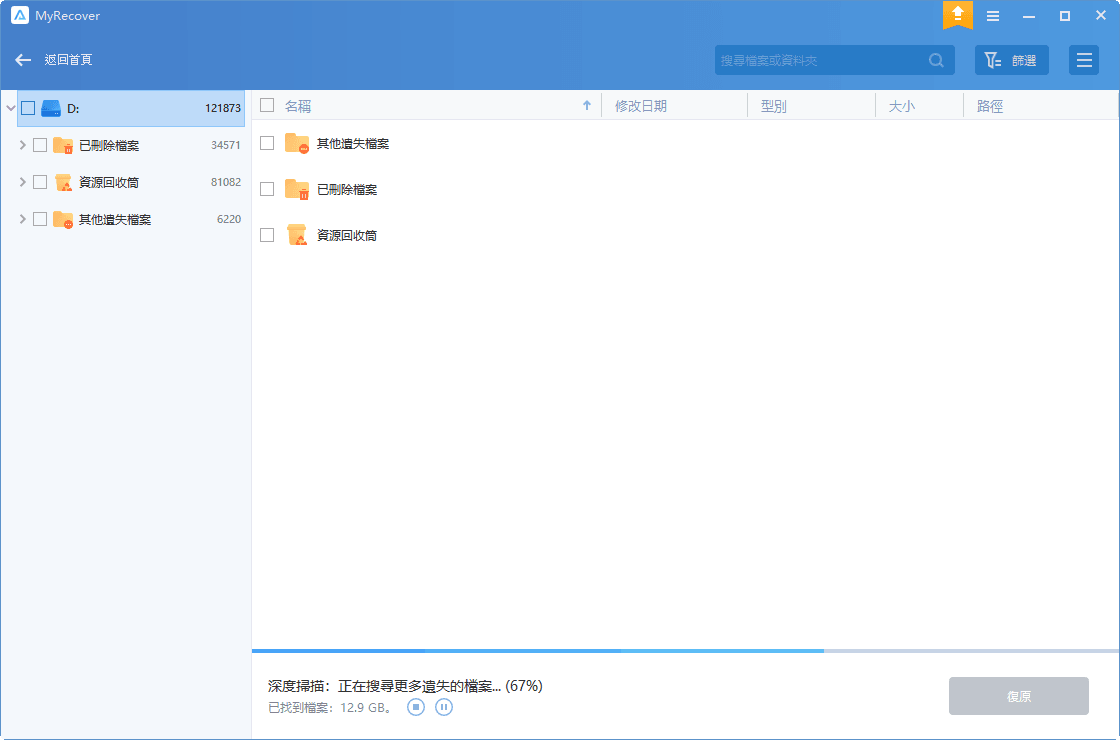Click the 其他遺失檔案 folder icon in file list
Viewport: 1120px width, 740px height.
click(296, 144)
